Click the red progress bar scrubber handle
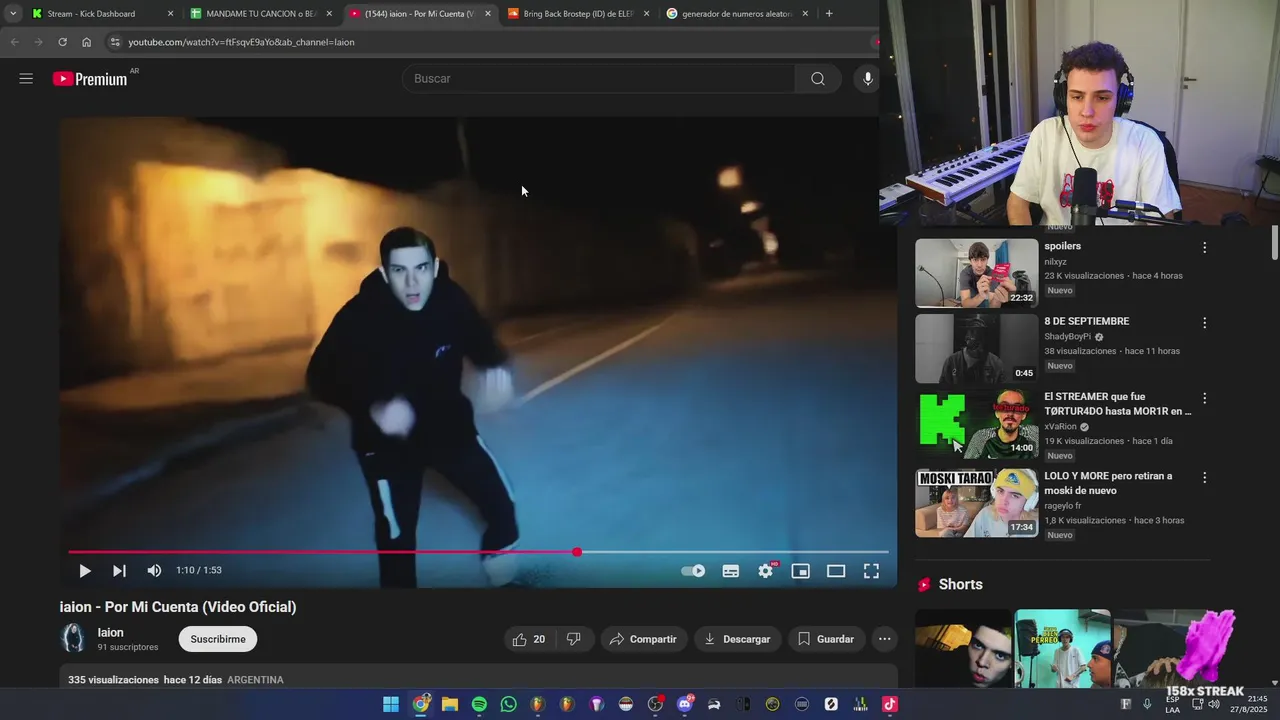This screenshot has height=720, width=1280. tap(577, 552)
